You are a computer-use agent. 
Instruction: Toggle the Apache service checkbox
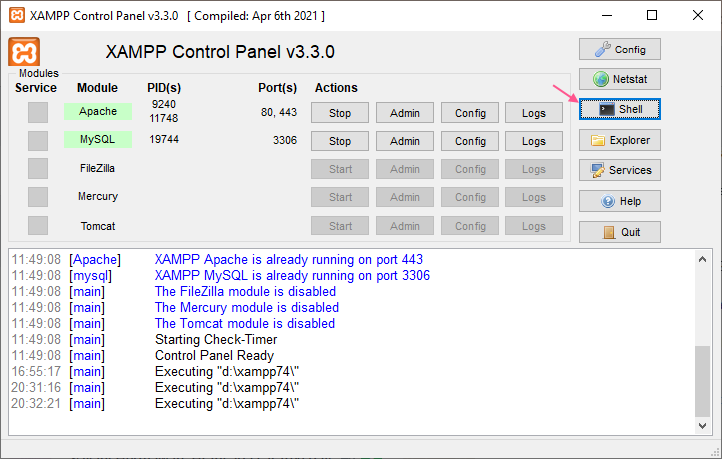pos(38,112)
